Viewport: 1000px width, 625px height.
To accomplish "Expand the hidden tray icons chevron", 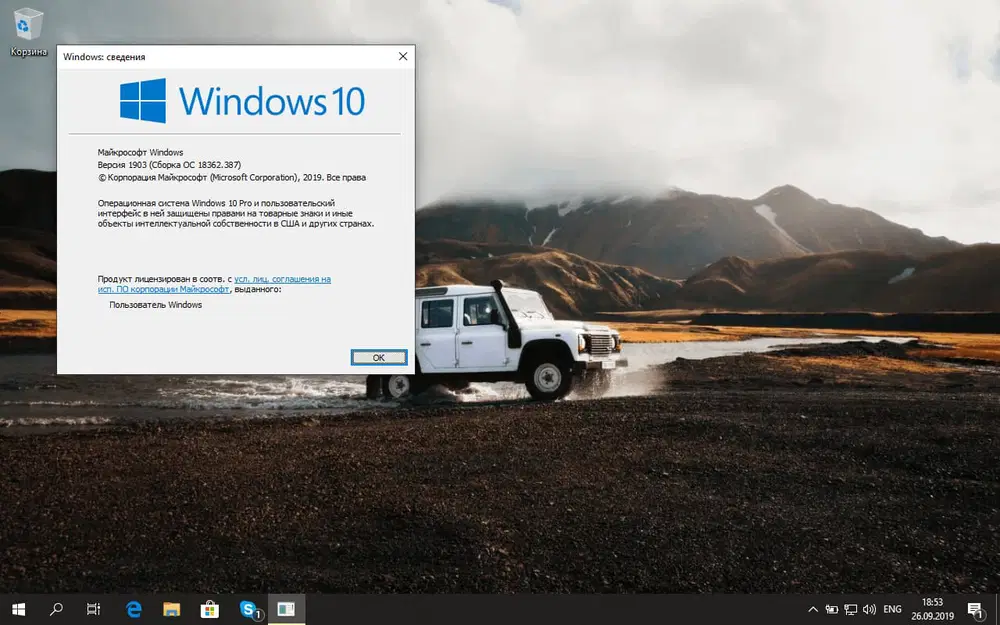I will [812, 607].
